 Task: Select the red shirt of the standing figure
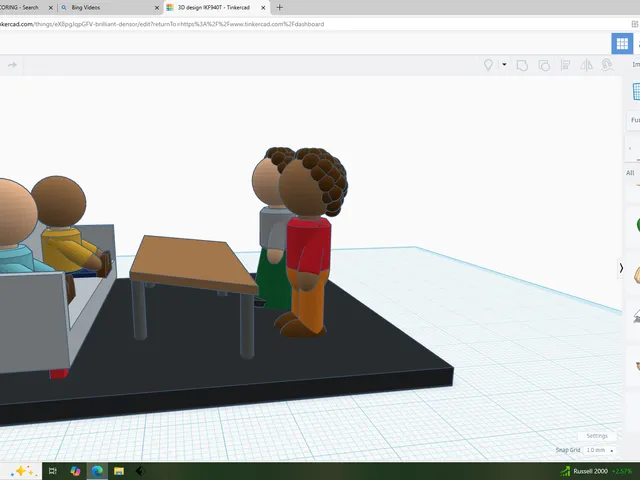309,245
